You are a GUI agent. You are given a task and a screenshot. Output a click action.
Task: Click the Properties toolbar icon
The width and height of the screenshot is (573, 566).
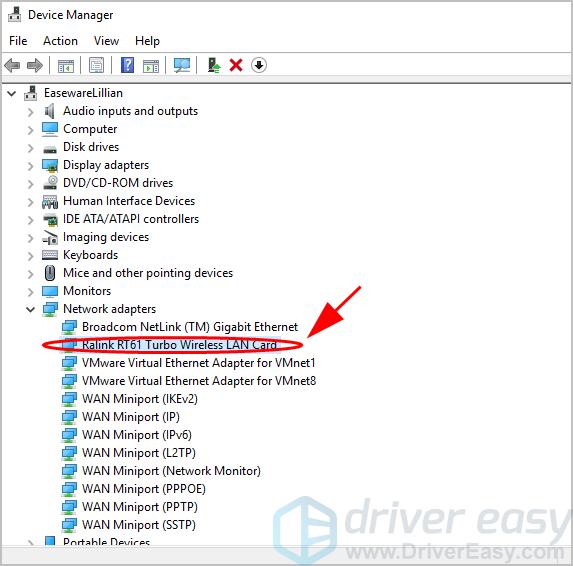point(96,66)
